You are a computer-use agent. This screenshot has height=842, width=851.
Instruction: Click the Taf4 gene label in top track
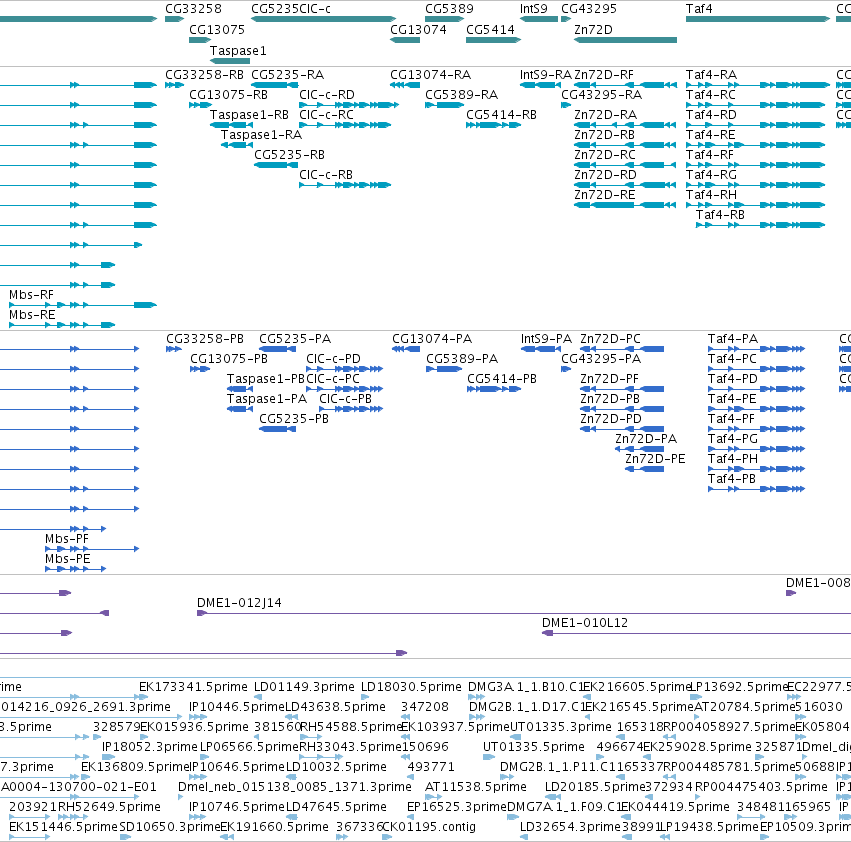(698, 9)
